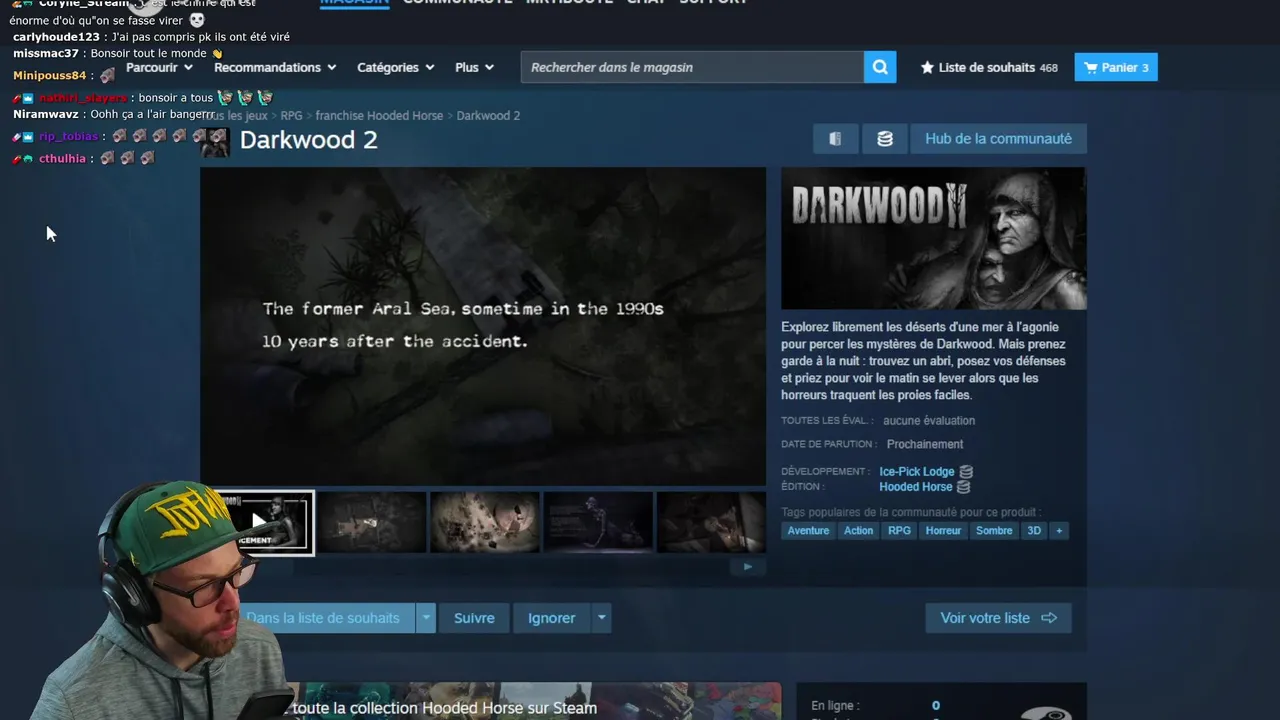Viewport: 1280px width, 720px height.
Task: Expand the Catégories menu
Action: tap(396, 67)
